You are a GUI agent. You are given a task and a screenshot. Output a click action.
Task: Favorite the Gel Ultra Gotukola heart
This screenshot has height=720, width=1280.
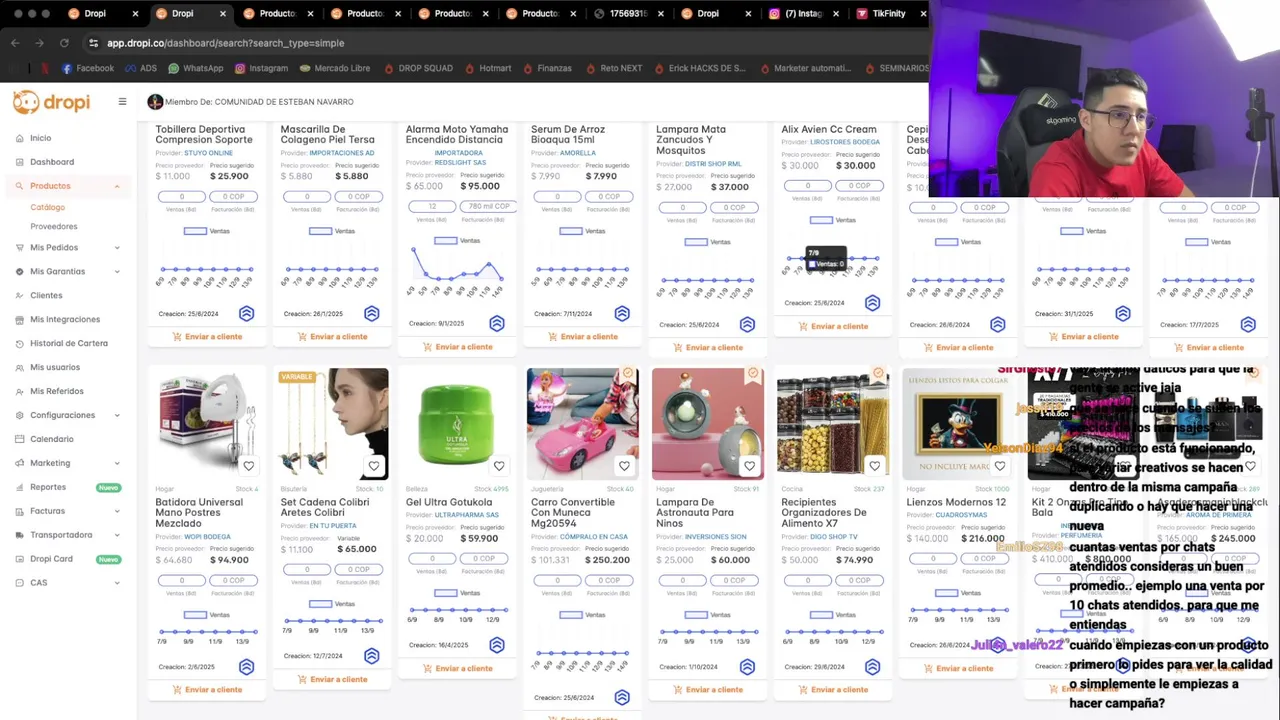tap(499, 466)
